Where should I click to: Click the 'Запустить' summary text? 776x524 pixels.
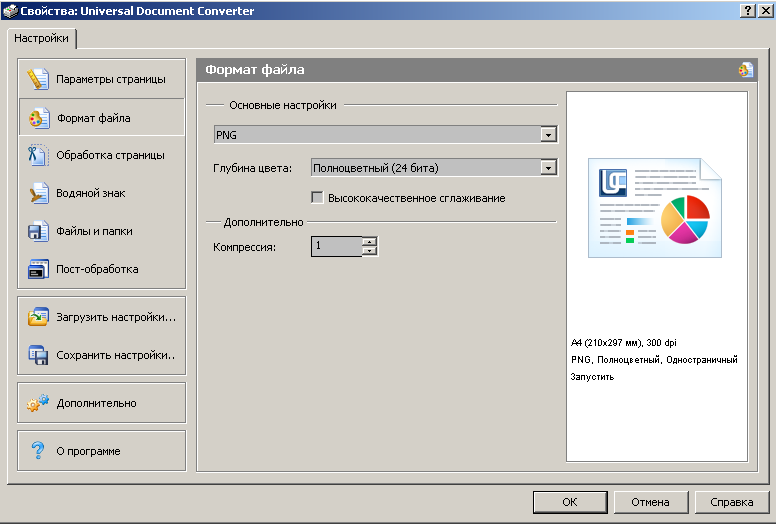click(x=592, y=377)
